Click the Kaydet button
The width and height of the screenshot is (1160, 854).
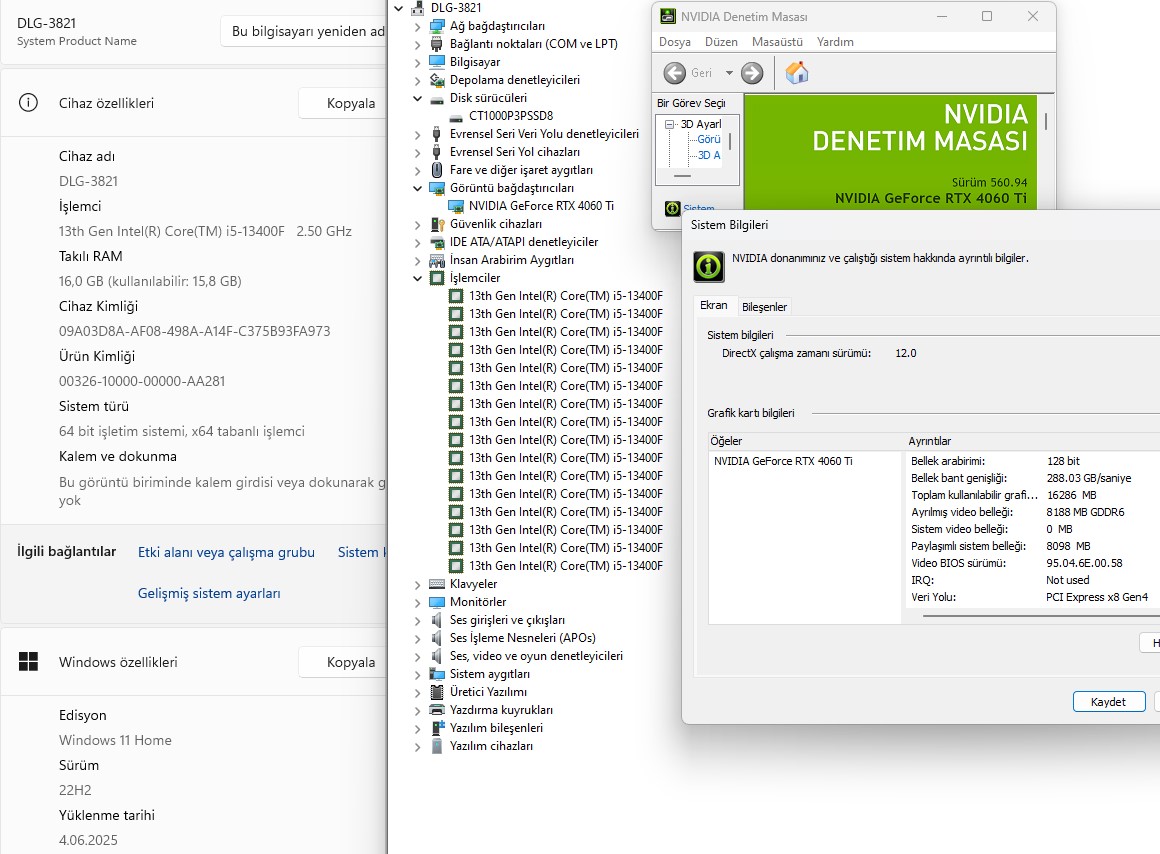[1108, 702]
